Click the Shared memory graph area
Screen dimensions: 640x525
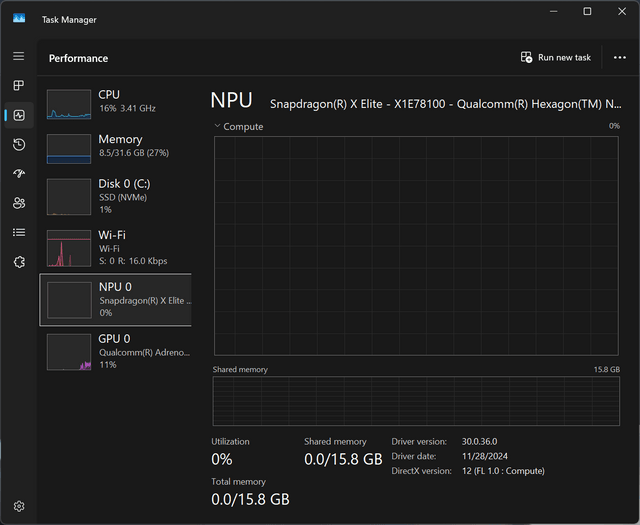416,401
